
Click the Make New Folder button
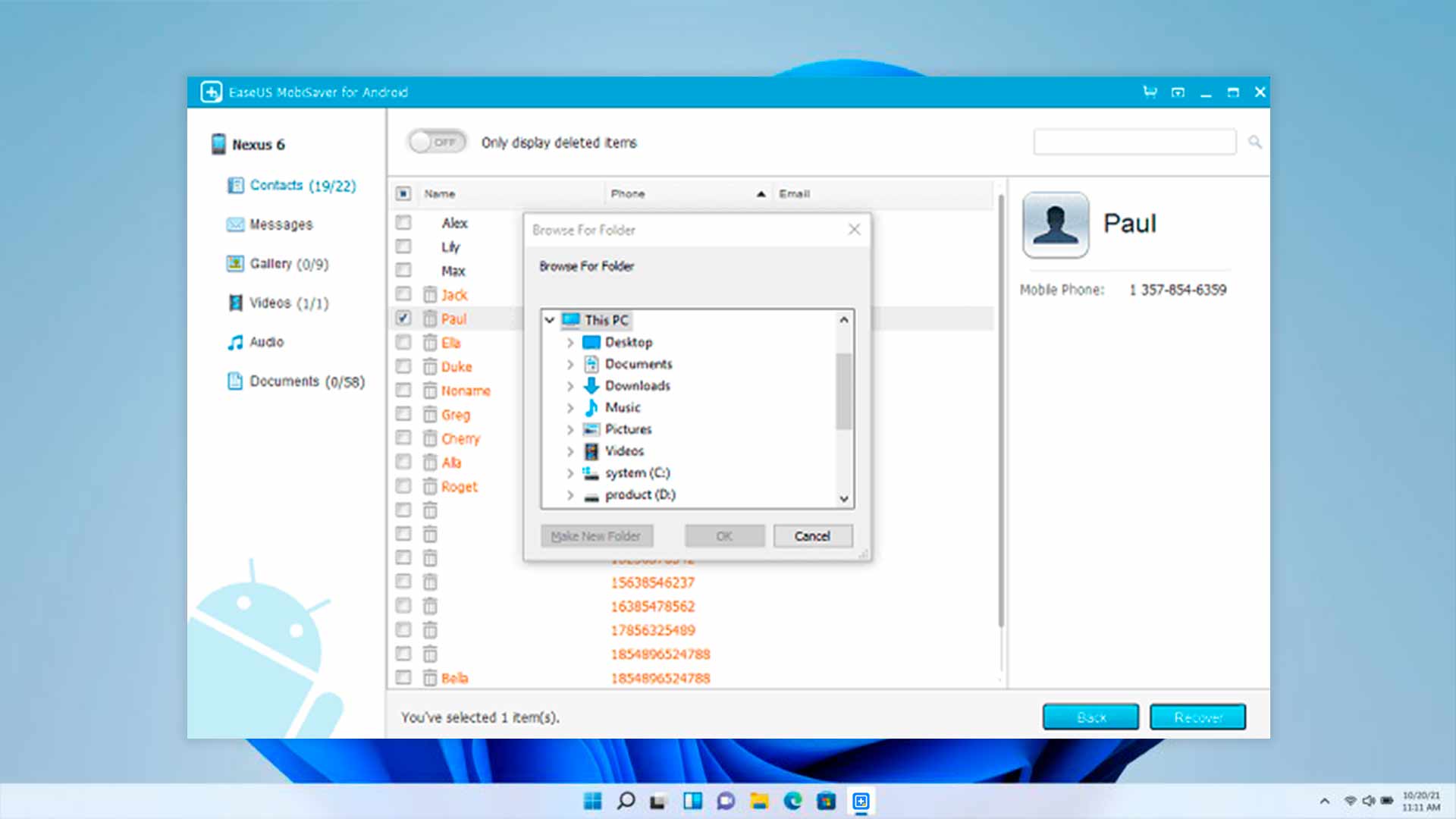tap(596, 536)
